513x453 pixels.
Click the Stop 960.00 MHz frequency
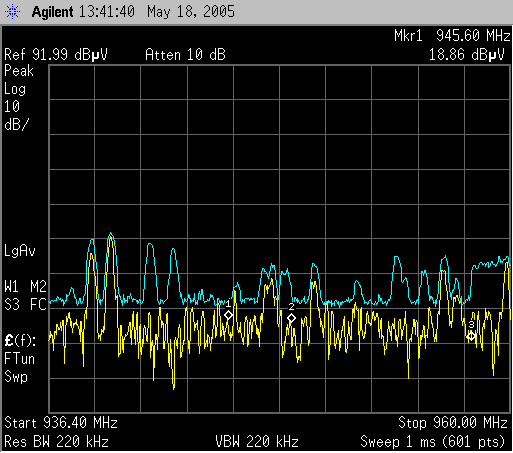pos(453,423)
